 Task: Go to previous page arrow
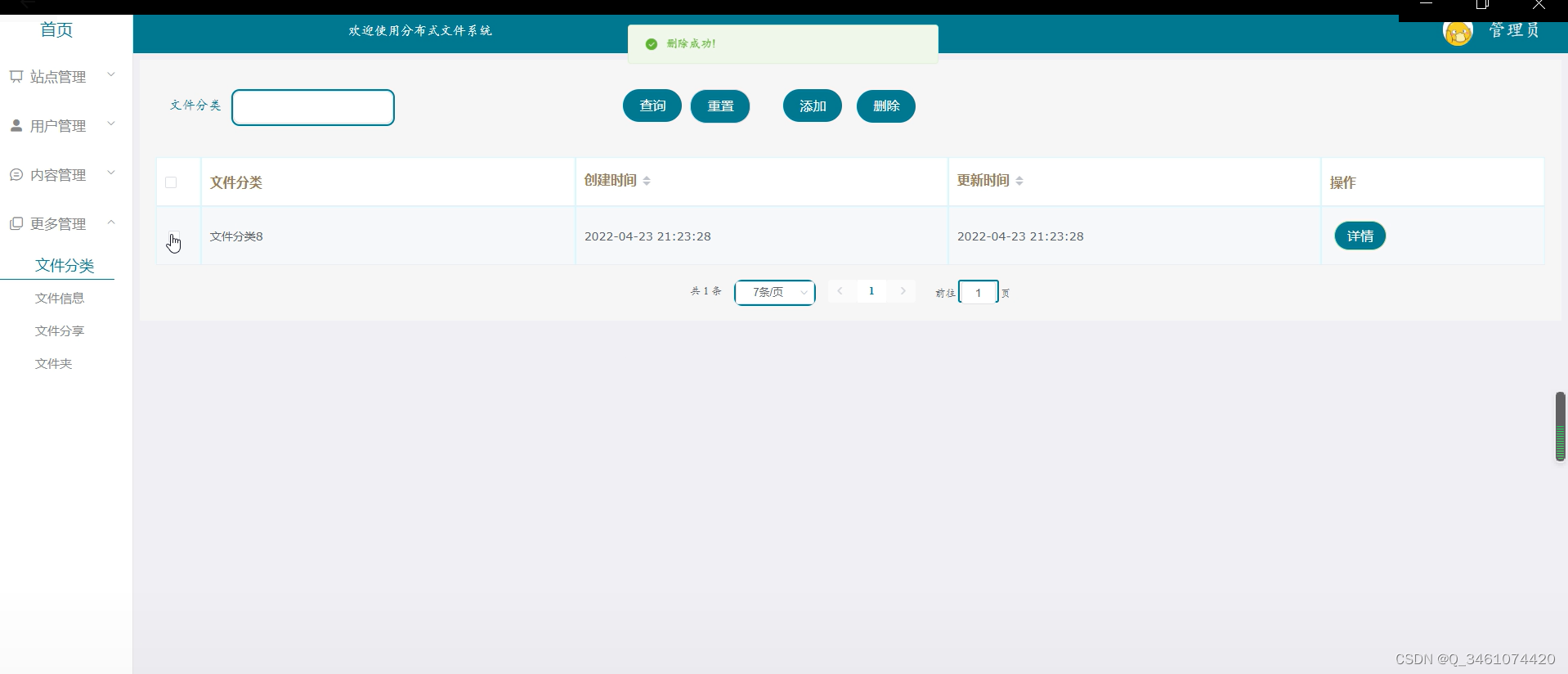tap(840, 291)
